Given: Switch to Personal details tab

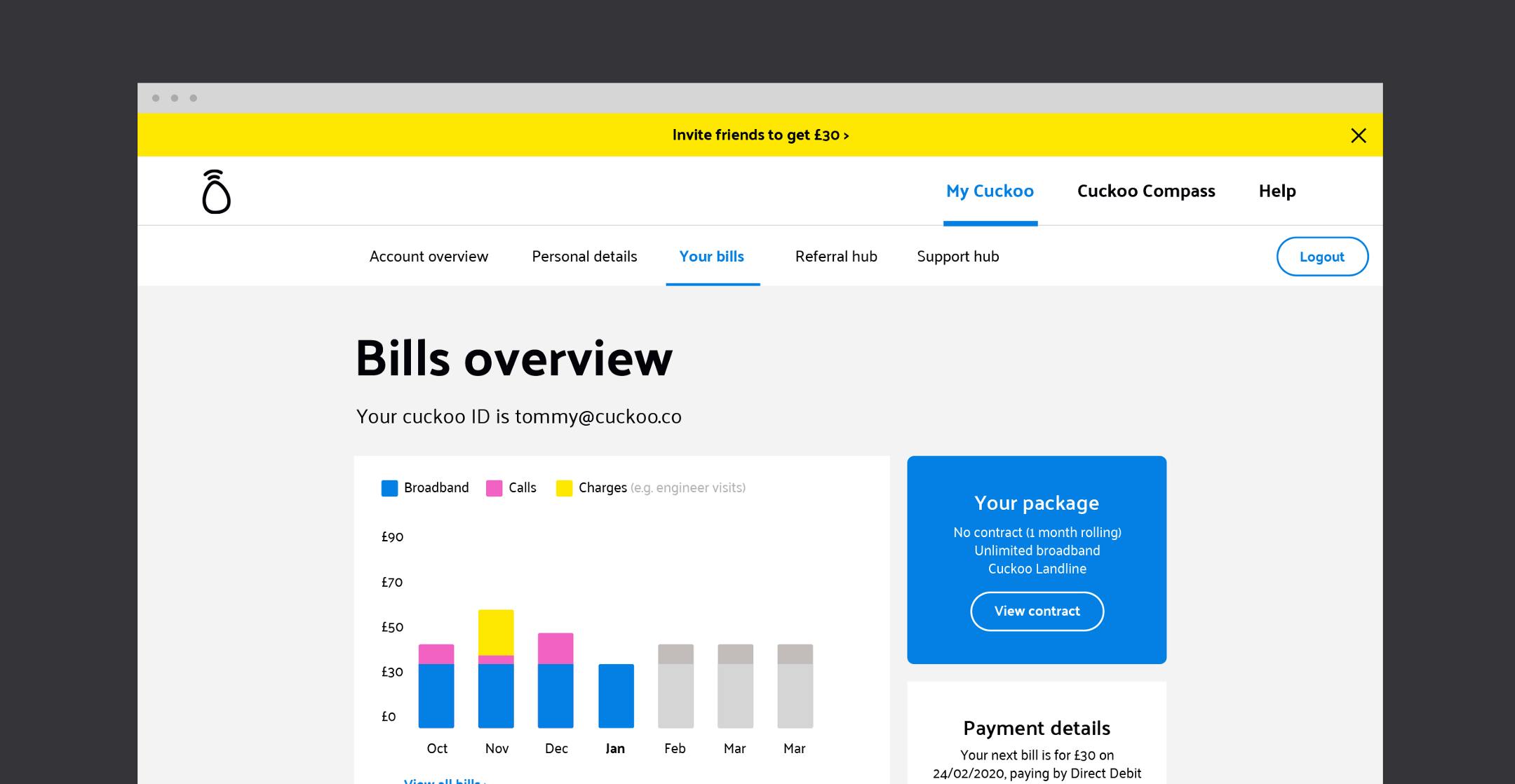Looking at the screenshot, I should point(584,257).
